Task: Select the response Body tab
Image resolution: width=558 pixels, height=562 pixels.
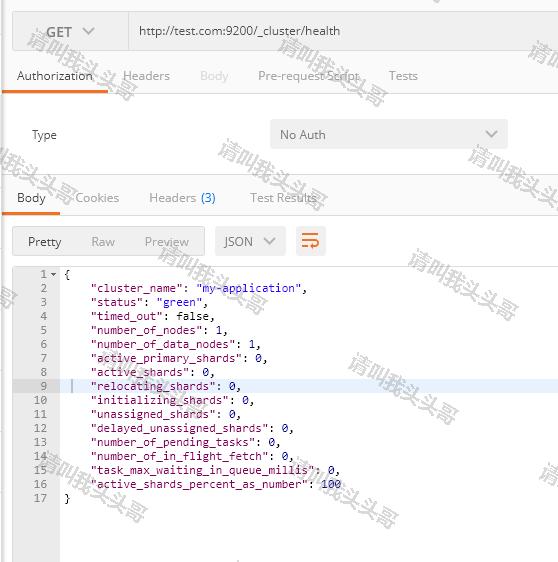Action: point(31,198)
